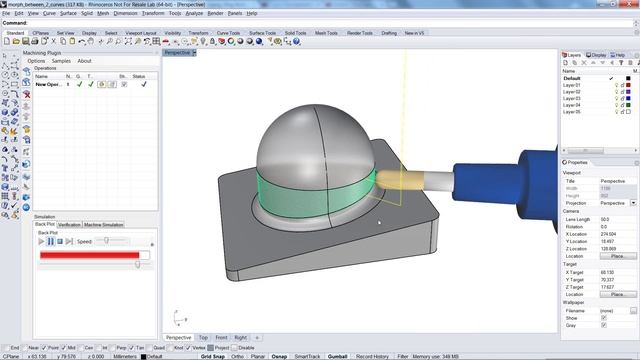
Task: Click the Zoom Extents icon
Action: [128, 41]
